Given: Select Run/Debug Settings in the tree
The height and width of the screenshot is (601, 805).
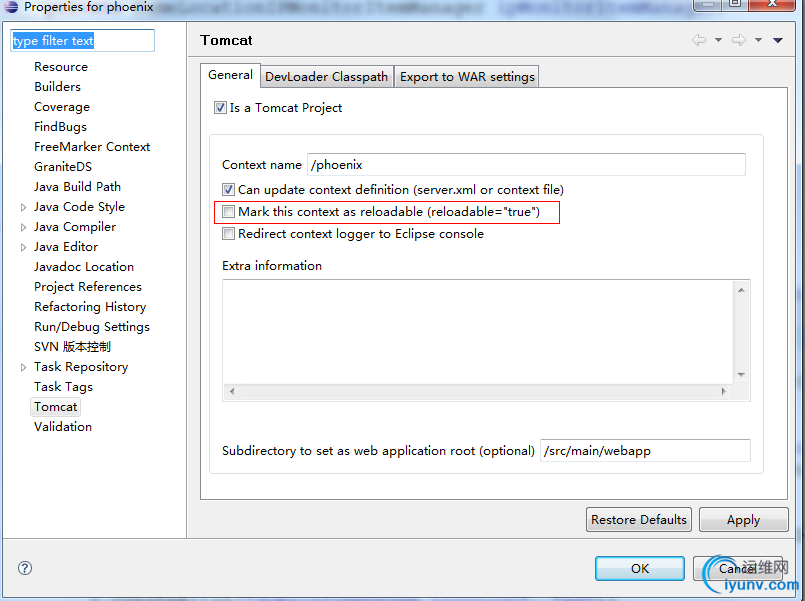Looking at the screenshot, I should click(92, 327).
